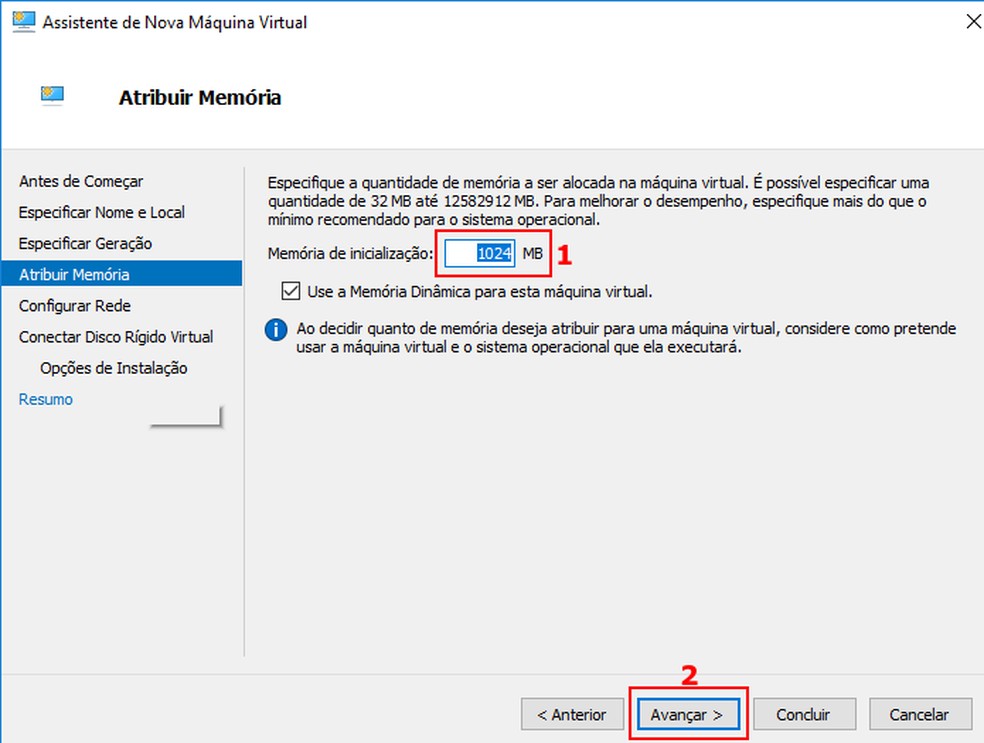Click the 'Ao decidir quanto de memória' tip text
984x743 pixels.
626,338
